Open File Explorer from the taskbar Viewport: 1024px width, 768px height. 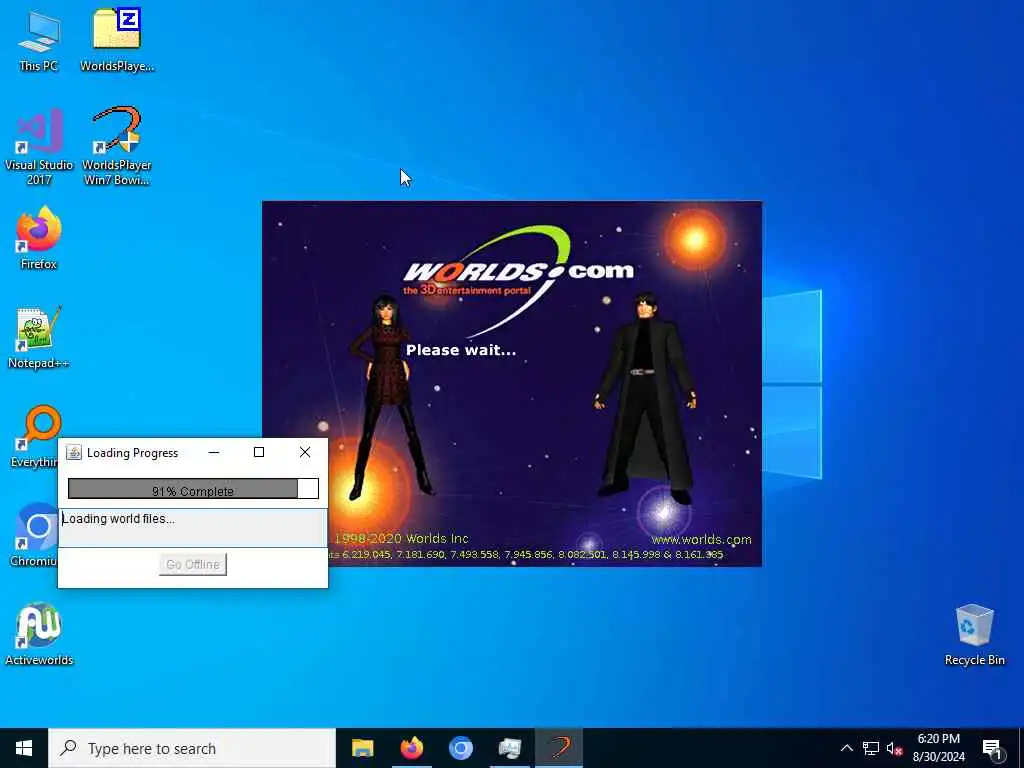[x=362, y=748]
